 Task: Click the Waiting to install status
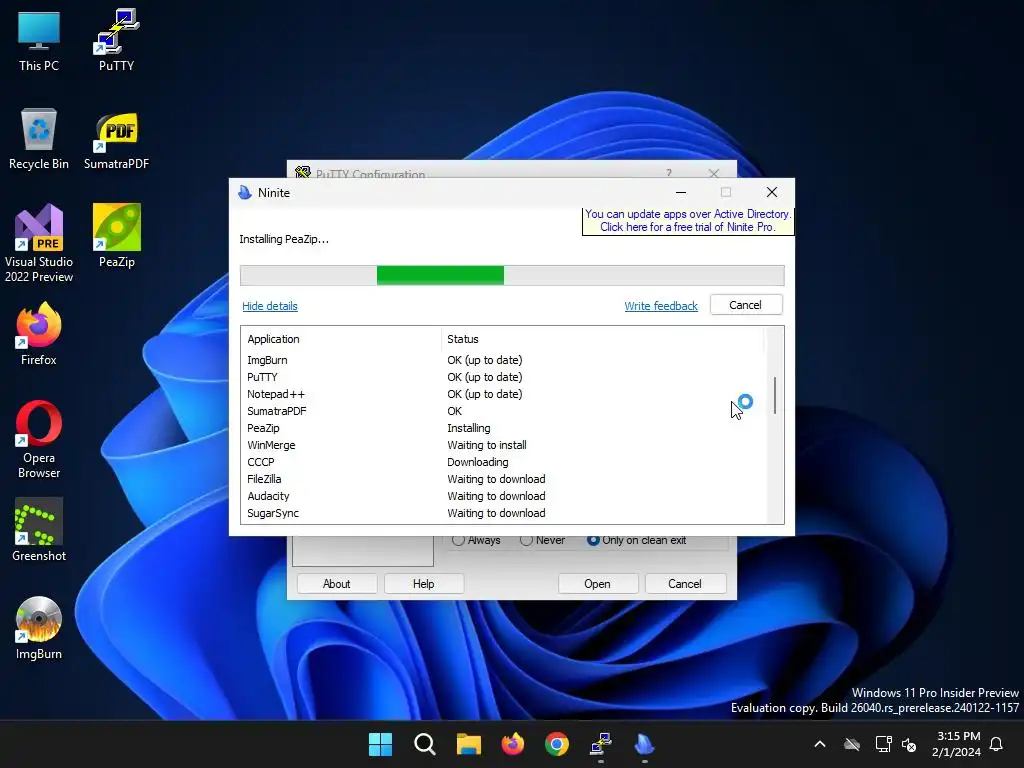click(x=487, y=445)
